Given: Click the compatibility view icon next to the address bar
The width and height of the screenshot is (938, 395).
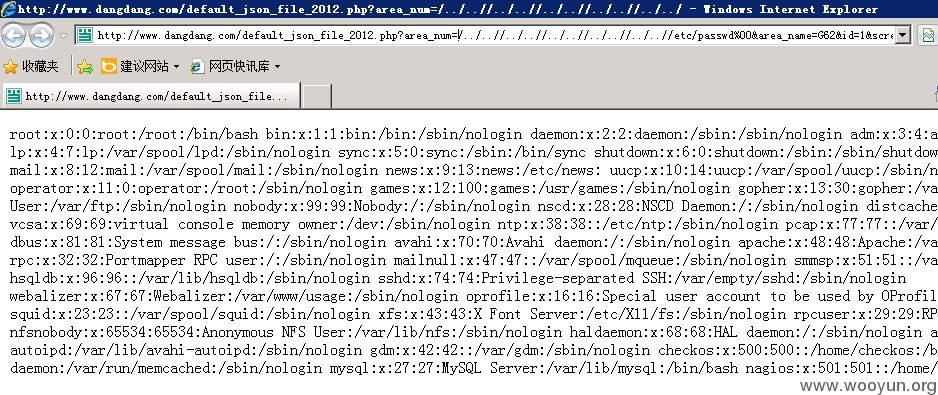Looking at the screenshot, I should 929,35.
